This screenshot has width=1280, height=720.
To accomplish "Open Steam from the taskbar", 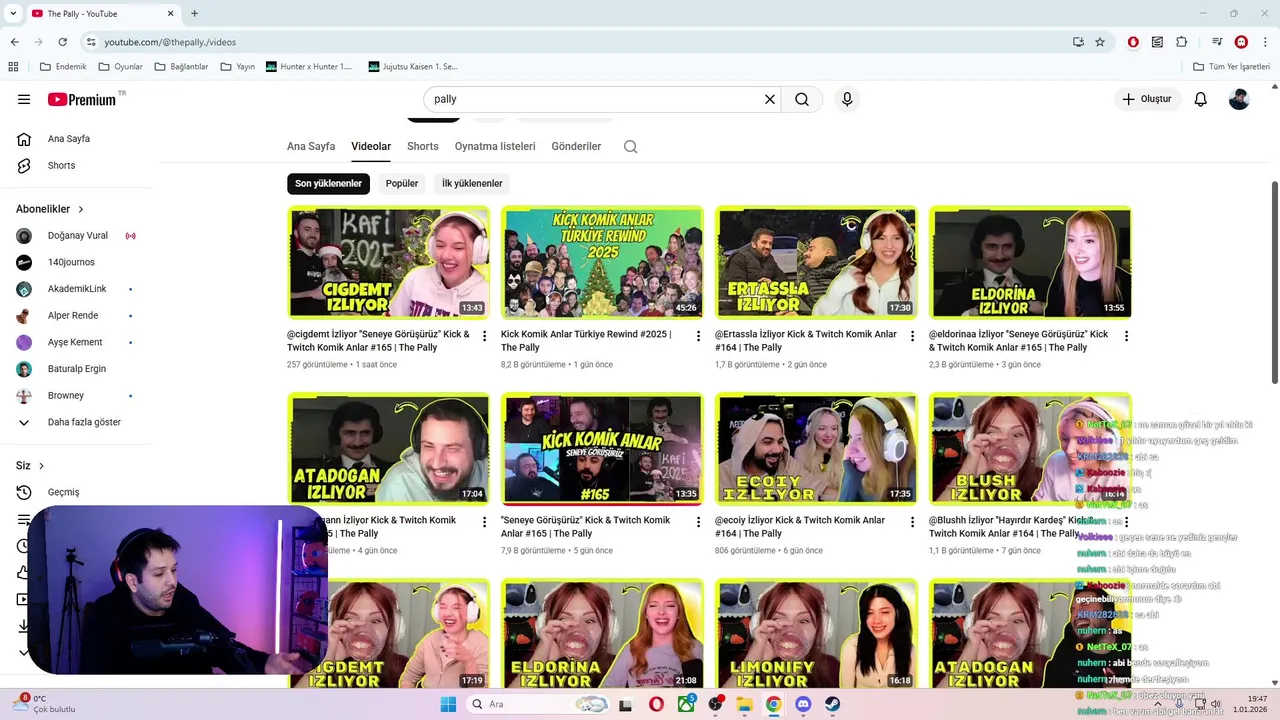I will (832, 704).
